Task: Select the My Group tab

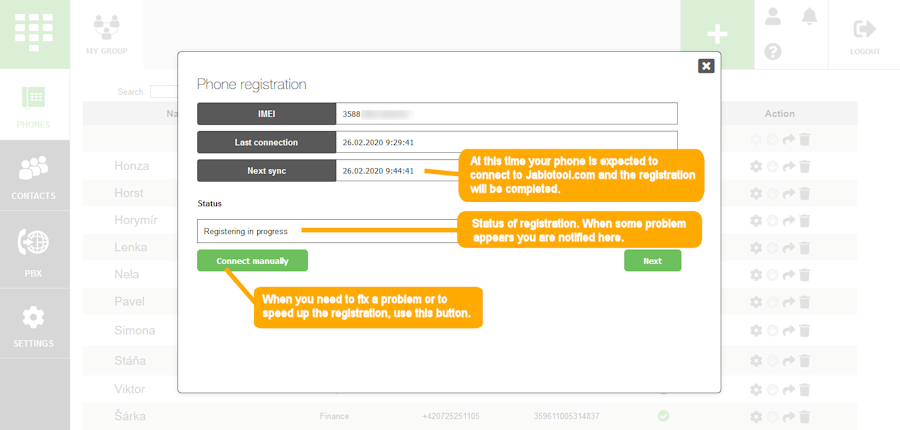Action: (106, 34)
